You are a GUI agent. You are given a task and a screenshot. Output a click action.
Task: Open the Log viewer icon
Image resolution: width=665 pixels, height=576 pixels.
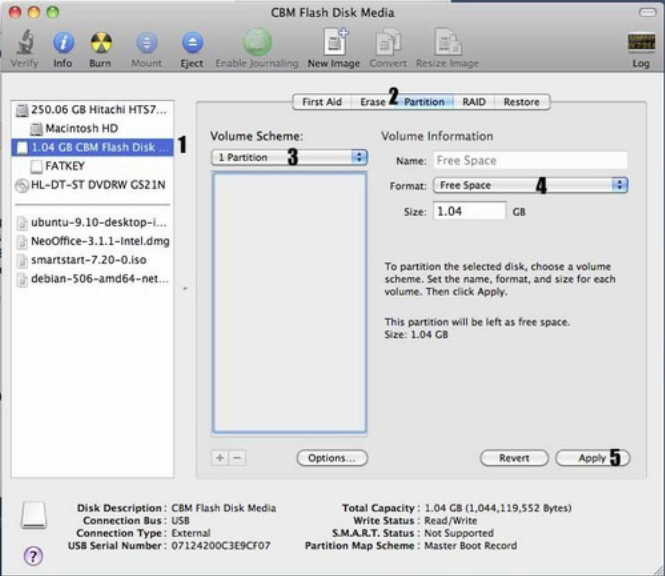point(641,42)
